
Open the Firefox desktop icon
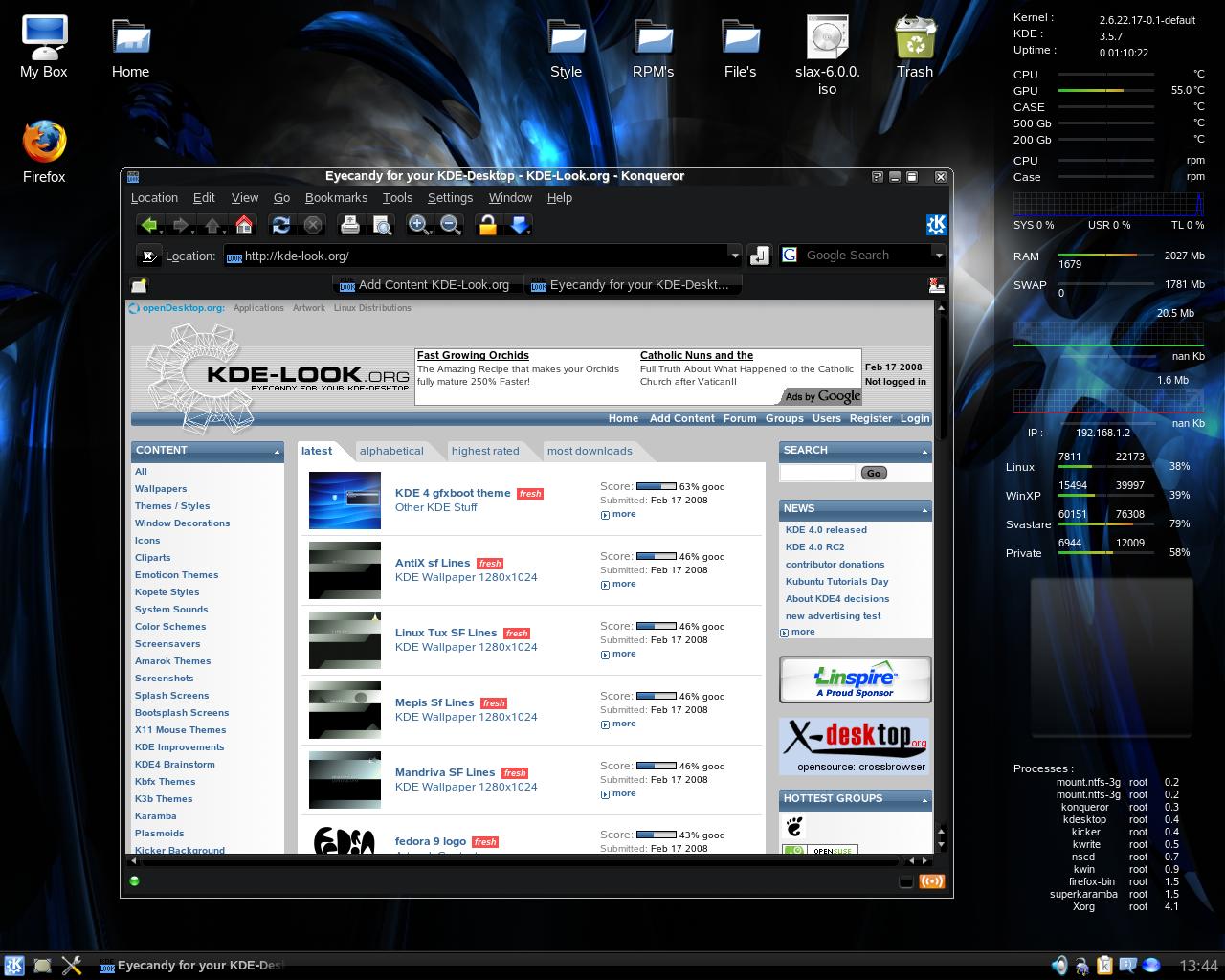(44, 152)
